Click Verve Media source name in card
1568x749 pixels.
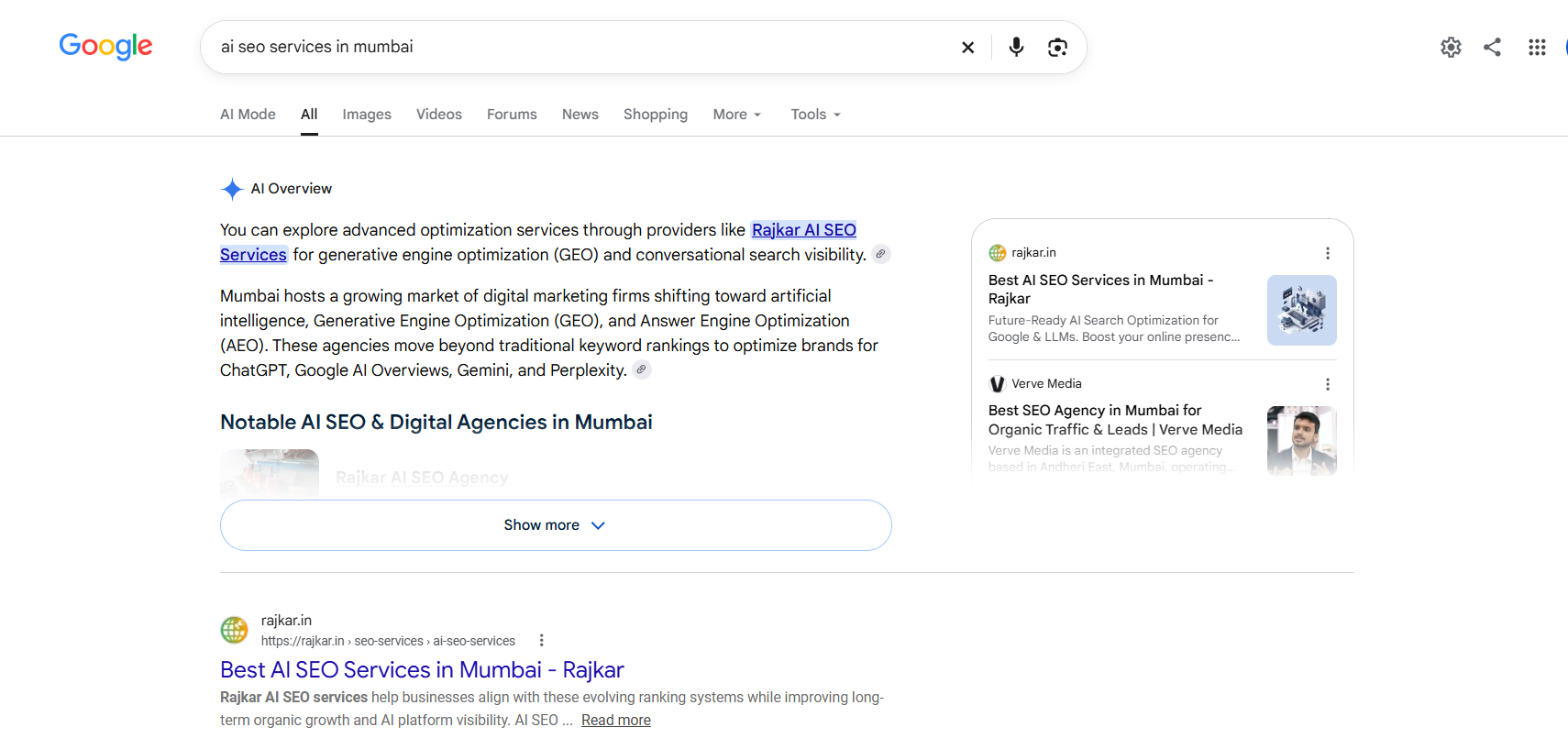click(1046, 384)
